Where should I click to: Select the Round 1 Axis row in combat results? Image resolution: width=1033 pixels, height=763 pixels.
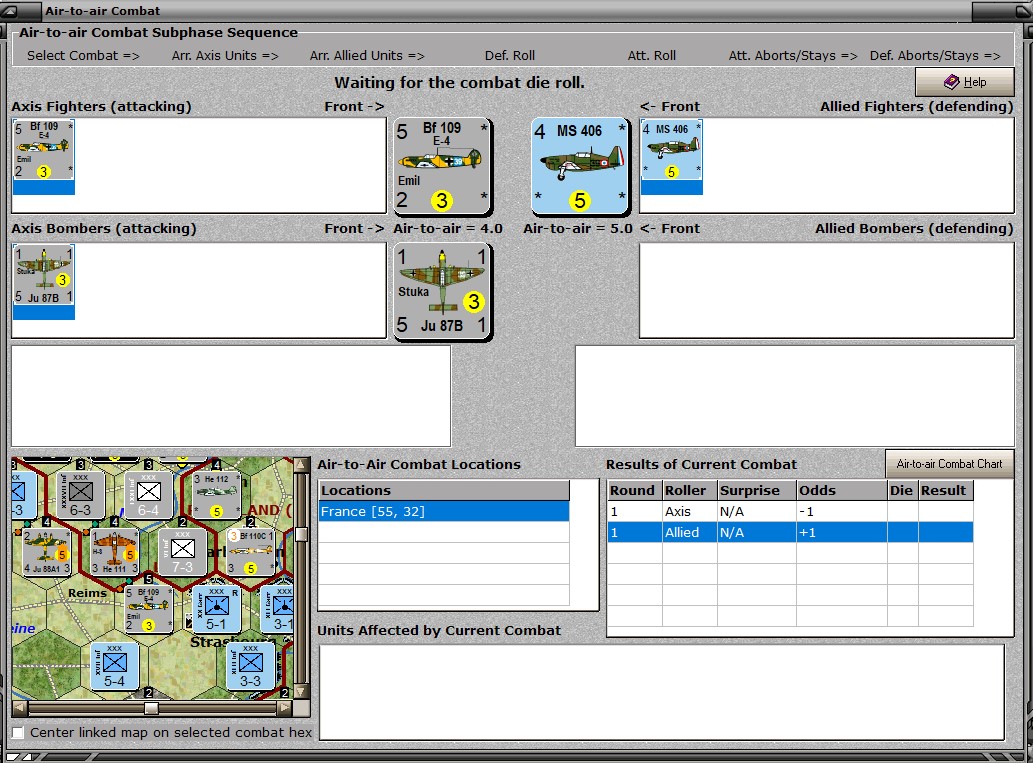pos(790,511)
